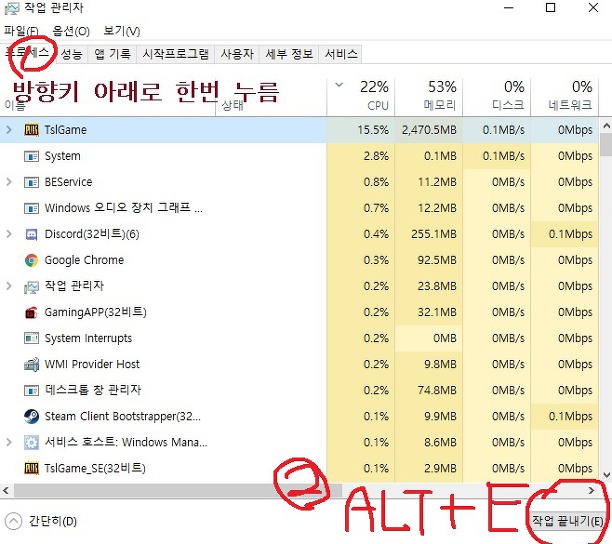Screen dimensions: 612x544
Task: Open the 파일 menu
Action: (x=22, y=31)
